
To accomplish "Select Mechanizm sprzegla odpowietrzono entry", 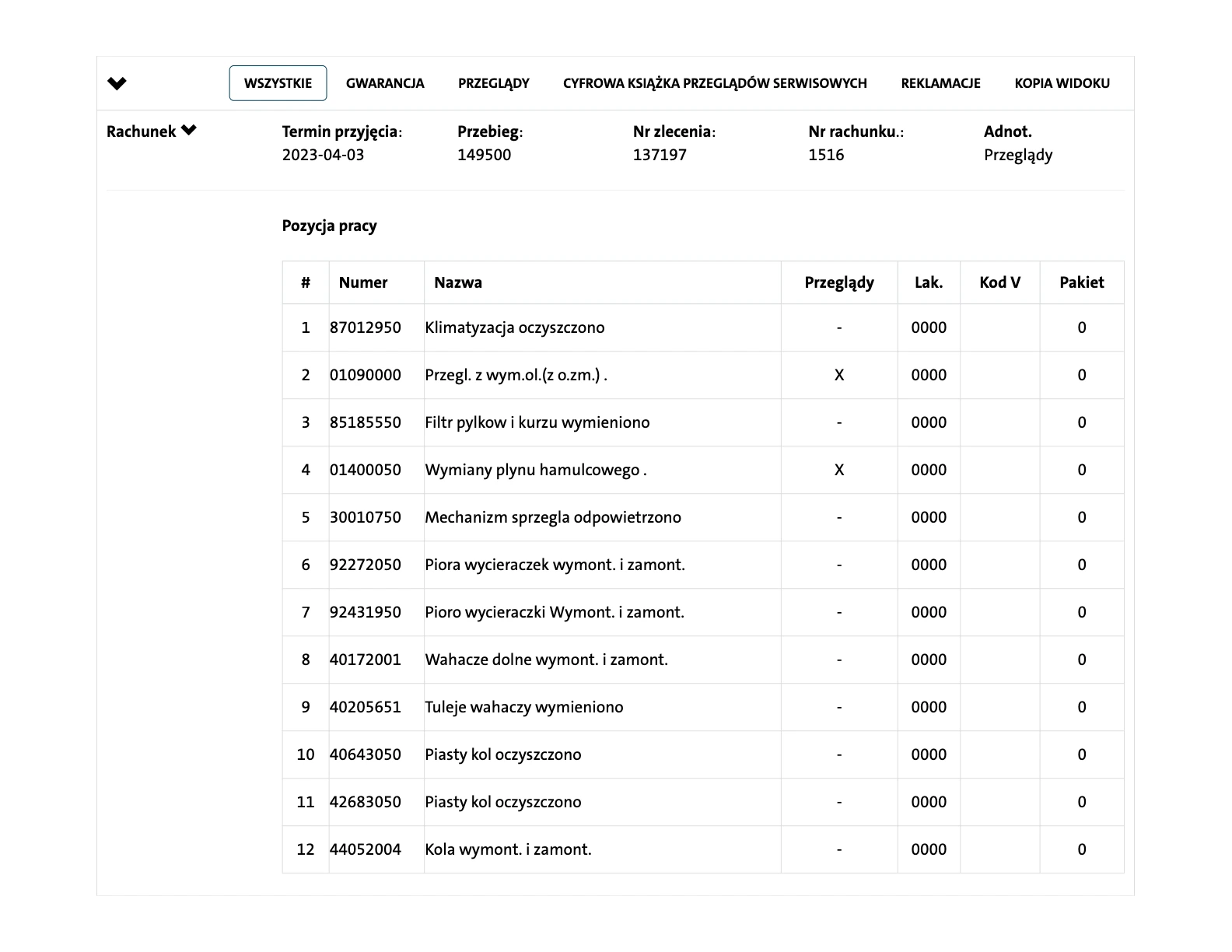I will pos(552,517).
